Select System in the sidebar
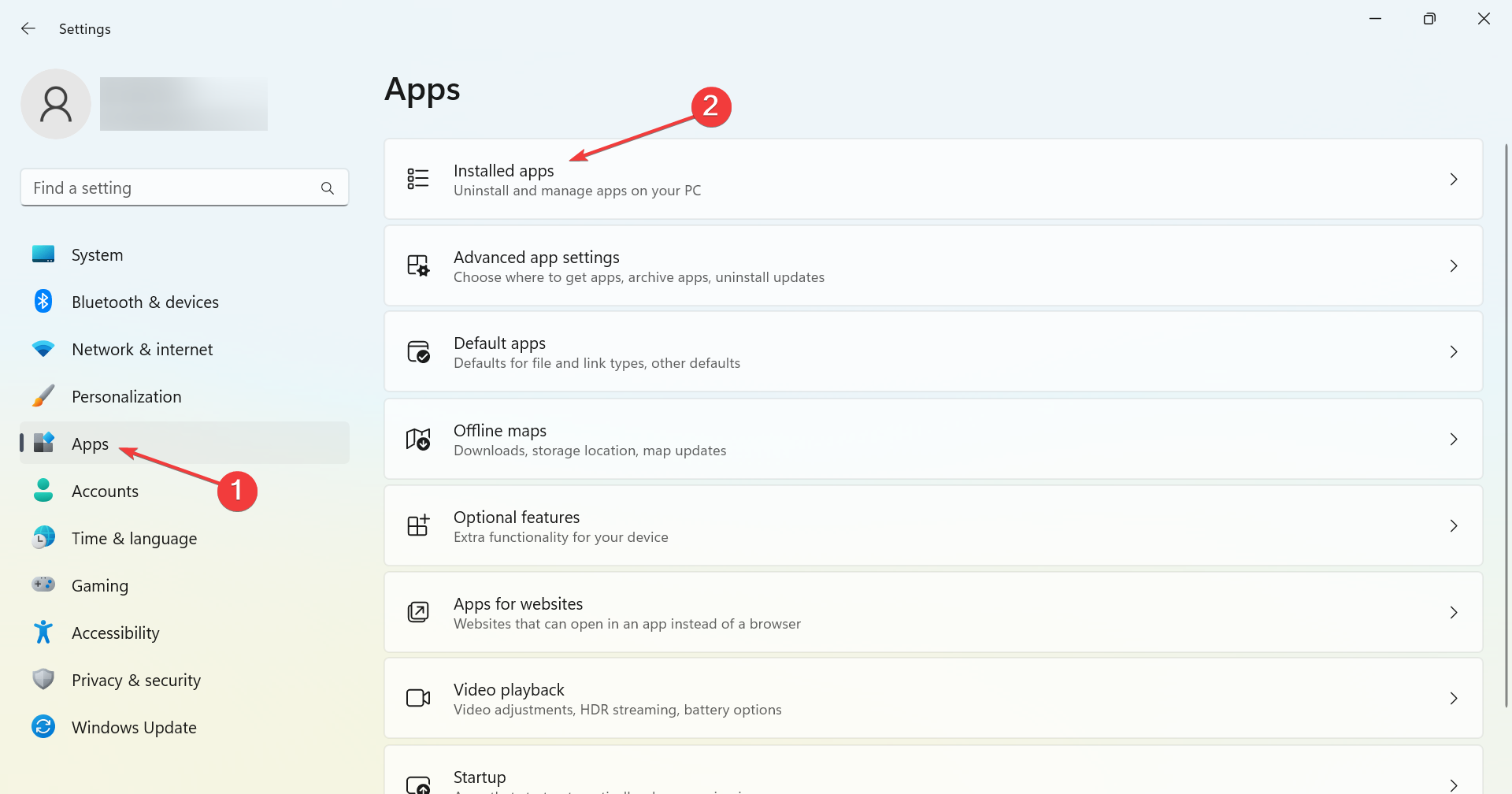The height and width of the screenshot is (794, 1512). click(x=184, y=254)
